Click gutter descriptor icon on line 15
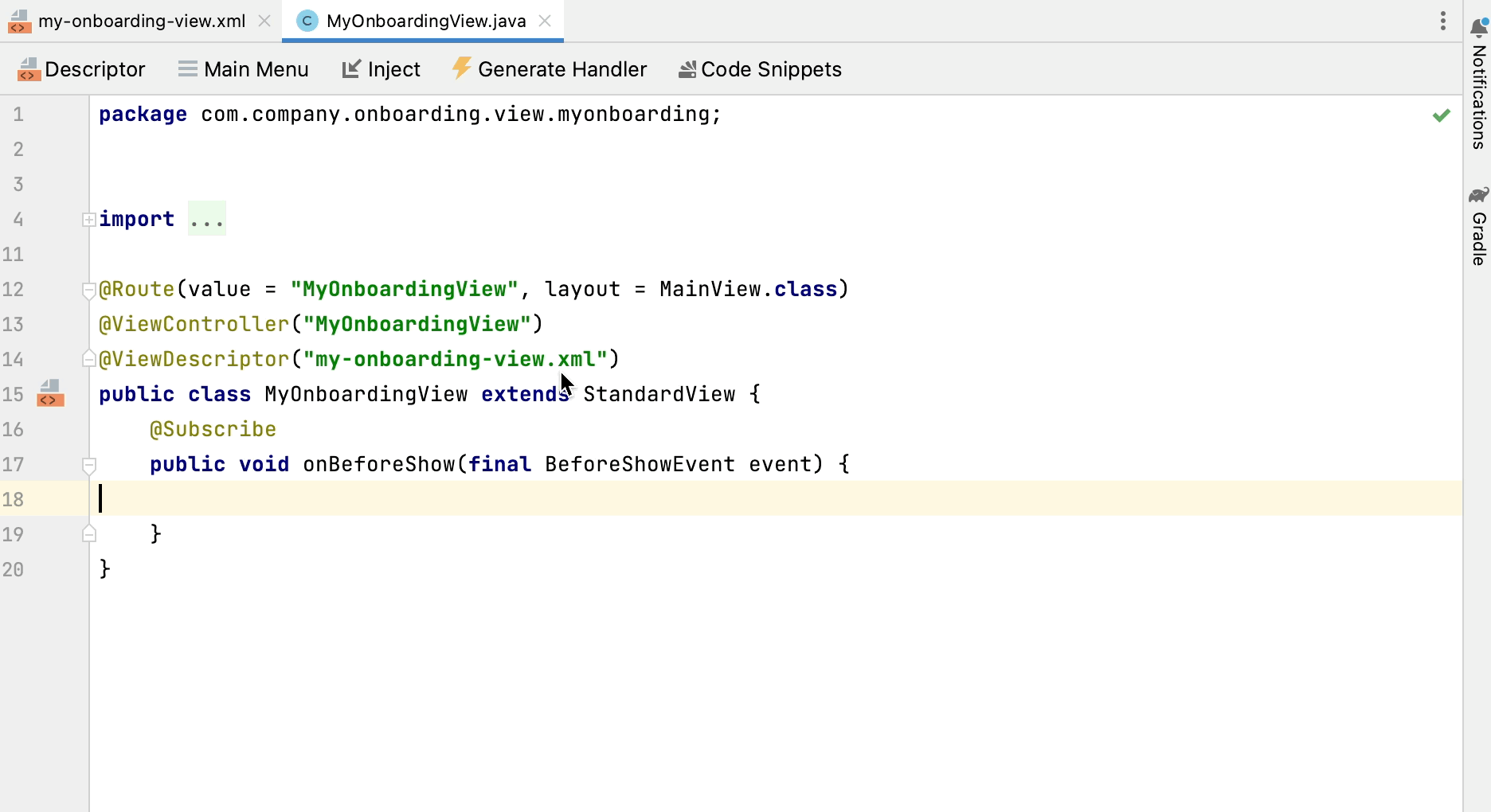This screenshot has width=1491, height=812. coord(50,394)
